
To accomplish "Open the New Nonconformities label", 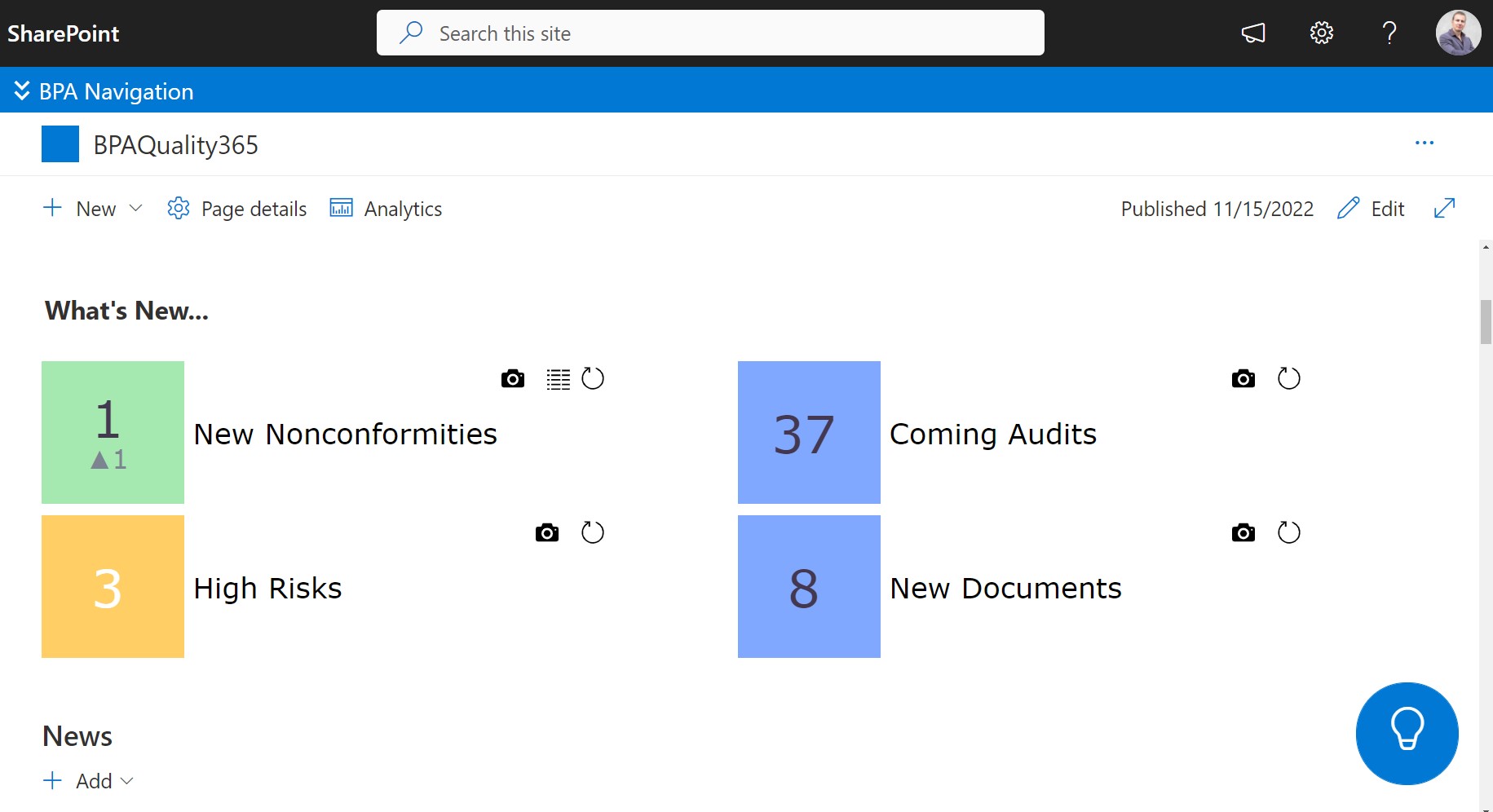I will pyautogui.click(x=346, y=434).
